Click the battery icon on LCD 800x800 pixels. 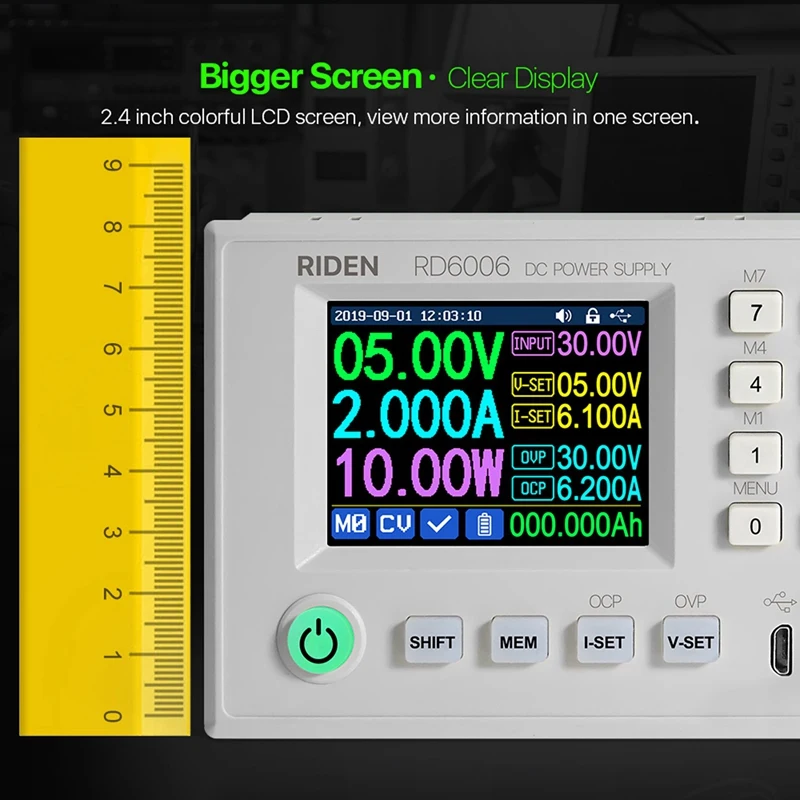pos(484,524)
